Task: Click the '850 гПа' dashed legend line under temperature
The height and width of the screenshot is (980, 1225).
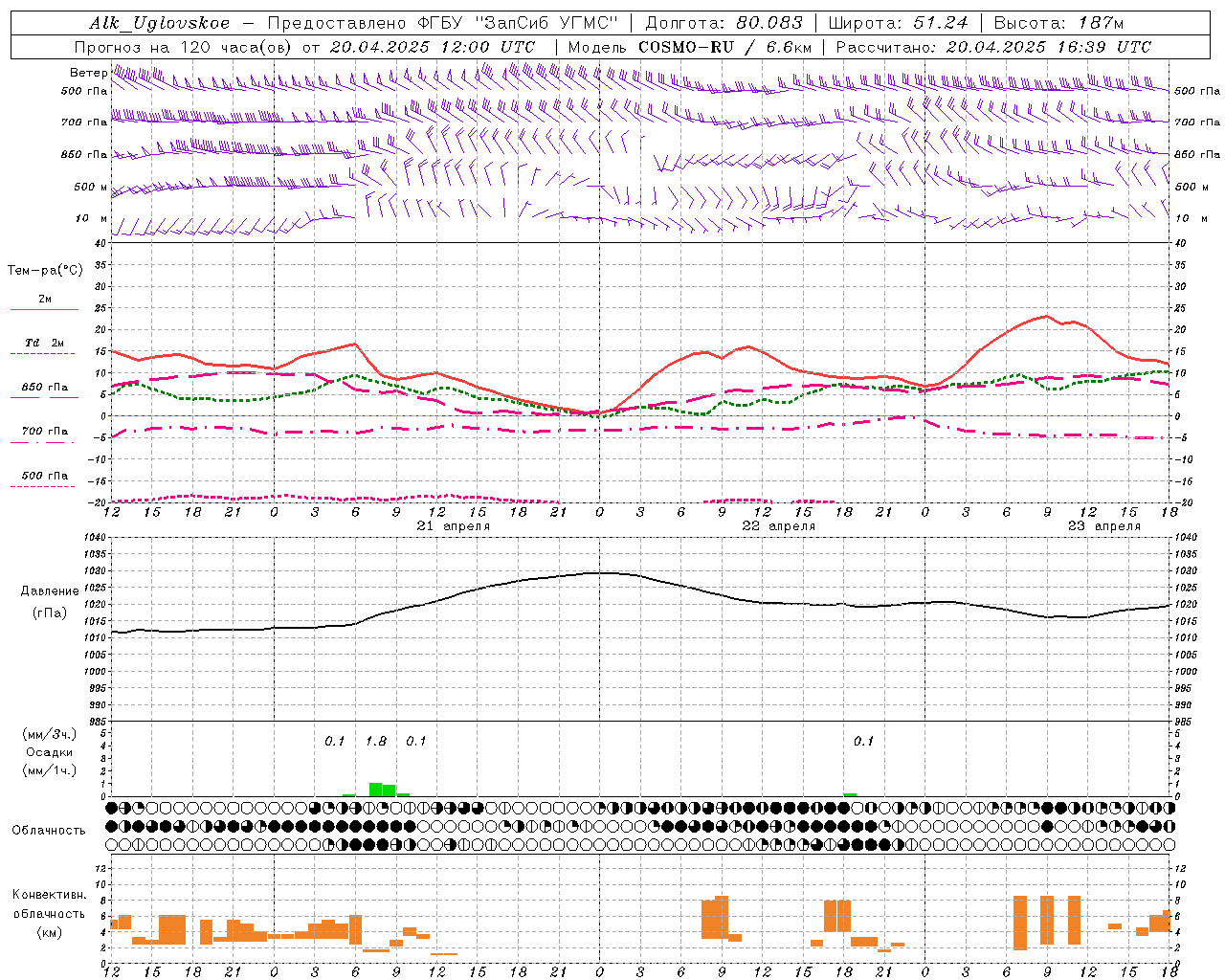Action: click(44, 398)
